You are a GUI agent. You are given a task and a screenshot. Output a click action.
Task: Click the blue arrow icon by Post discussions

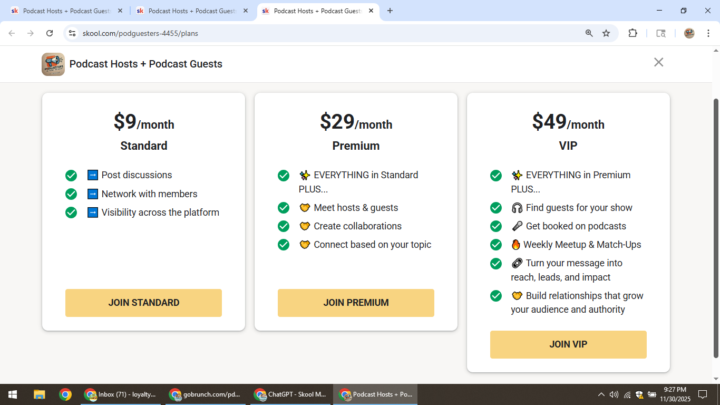pos(93,175)
